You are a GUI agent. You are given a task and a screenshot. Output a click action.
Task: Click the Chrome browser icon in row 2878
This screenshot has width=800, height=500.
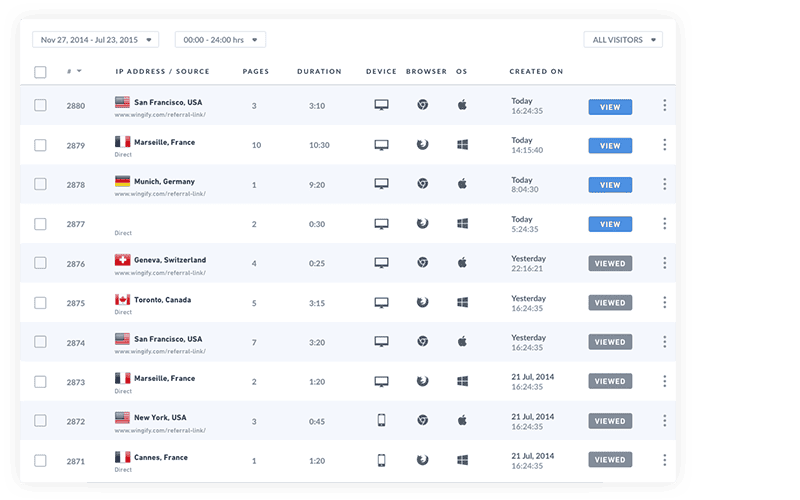423,184
